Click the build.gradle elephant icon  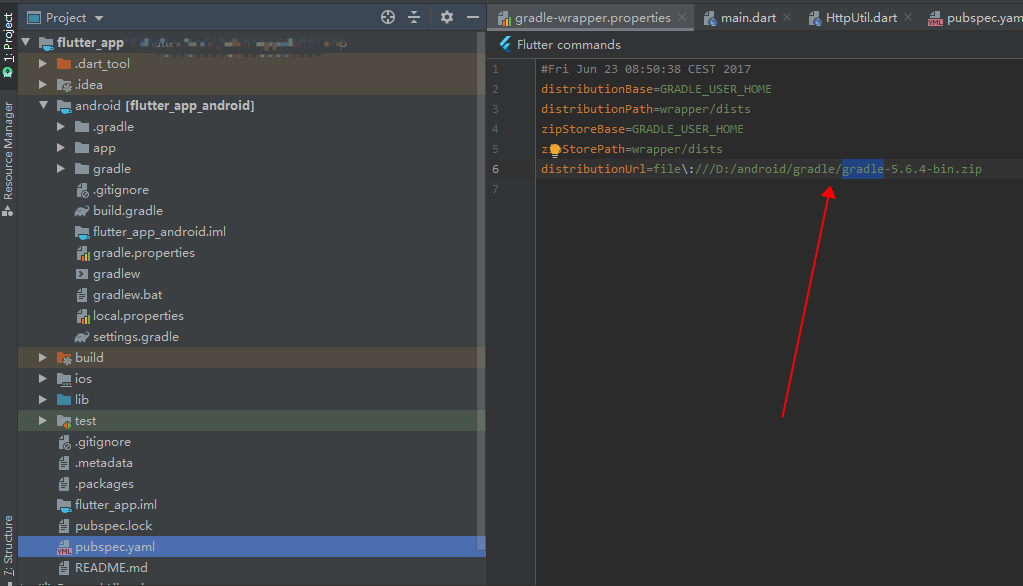coord(82,211)
